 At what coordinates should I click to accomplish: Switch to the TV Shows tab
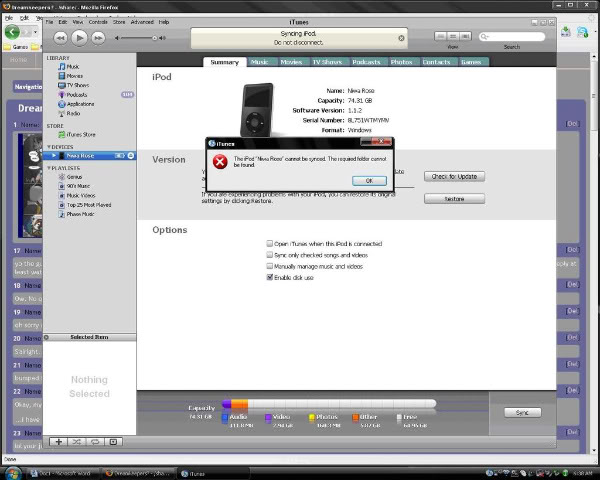pos(327,62)
